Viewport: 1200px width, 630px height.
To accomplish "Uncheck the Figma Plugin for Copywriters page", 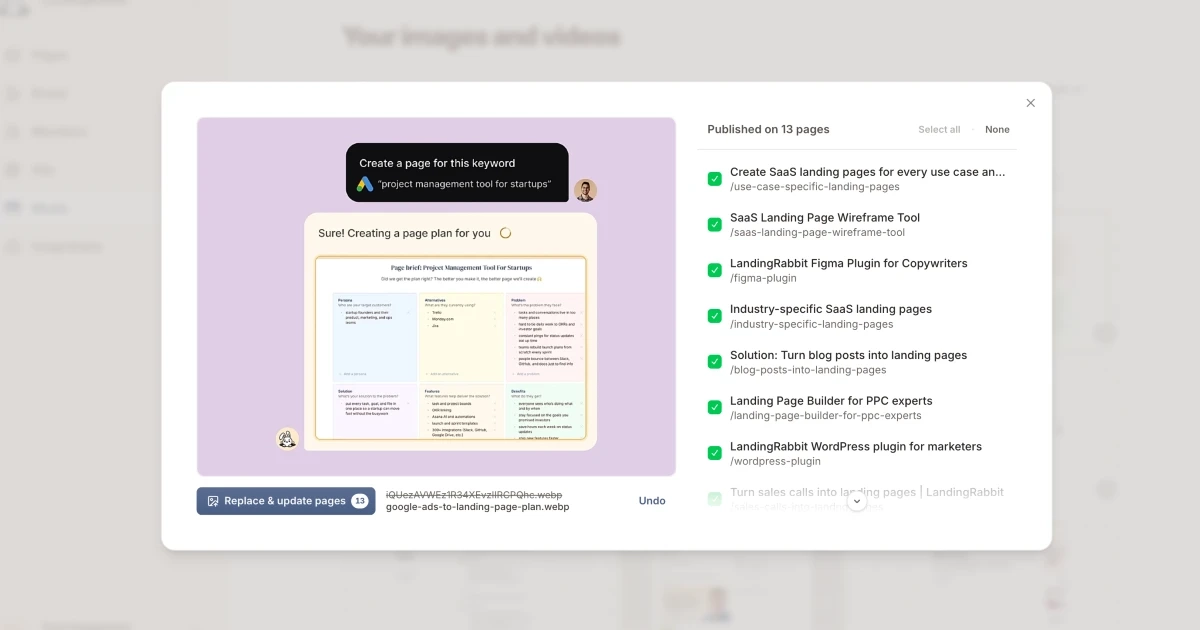I will pos(715,270).
